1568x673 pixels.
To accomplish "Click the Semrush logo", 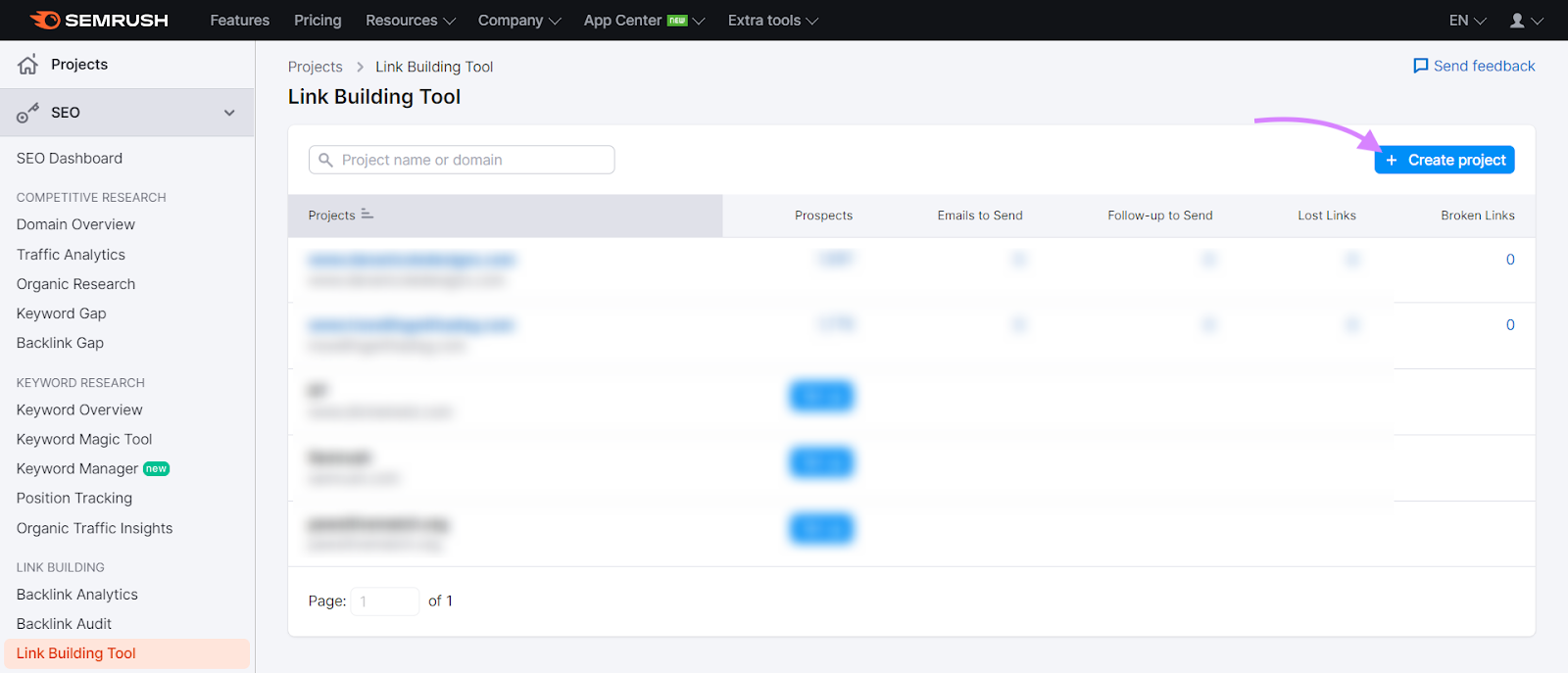I will point(99,20).
